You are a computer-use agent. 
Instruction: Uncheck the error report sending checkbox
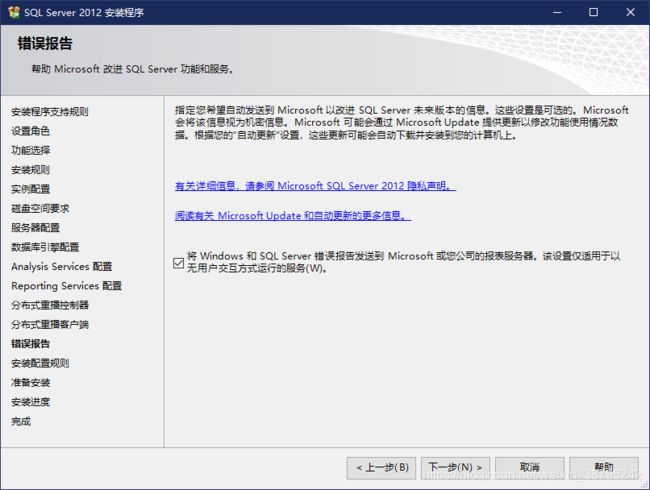pyautogui.click(x=179, y=263)
